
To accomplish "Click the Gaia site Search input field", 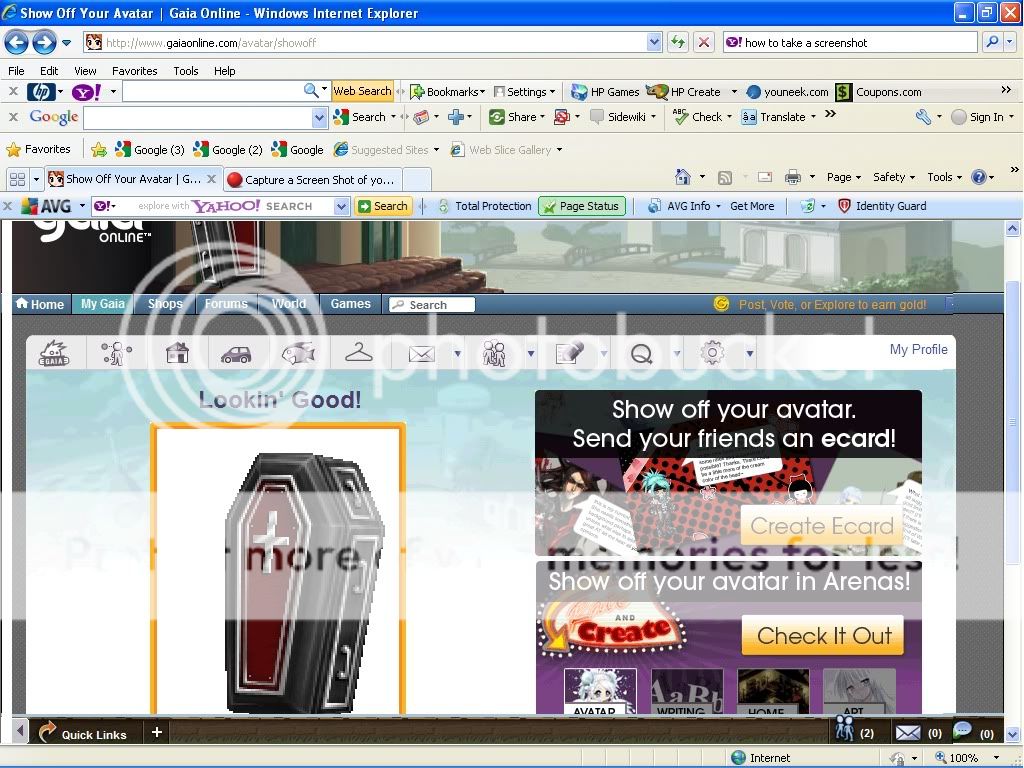I will (x=431, y=305).
